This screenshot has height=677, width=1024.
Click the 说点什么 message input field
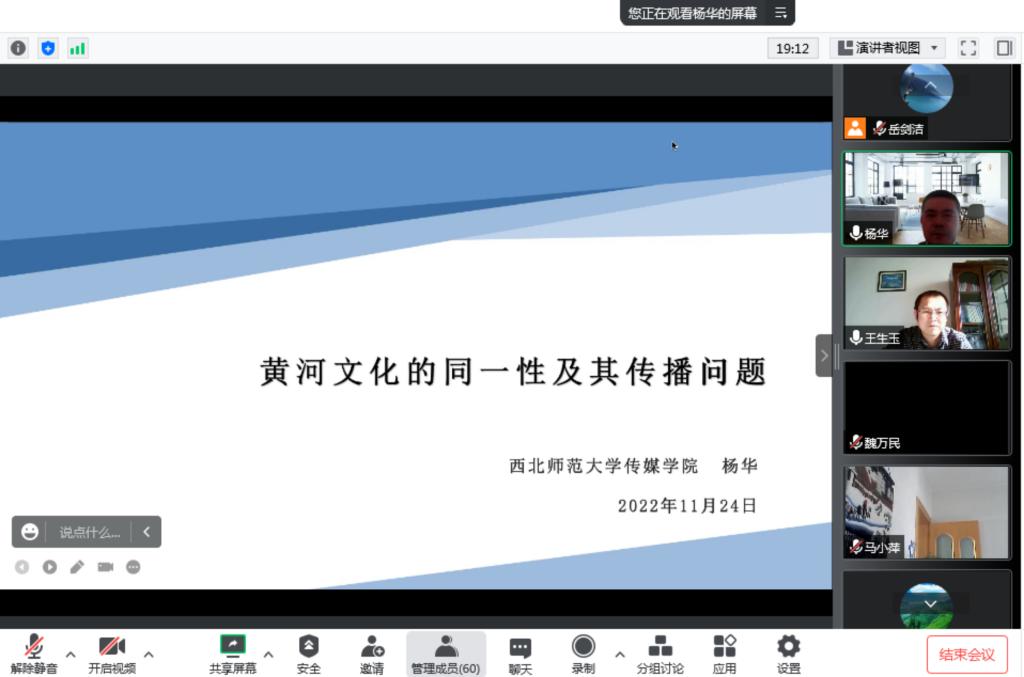(x=89, y=532)
